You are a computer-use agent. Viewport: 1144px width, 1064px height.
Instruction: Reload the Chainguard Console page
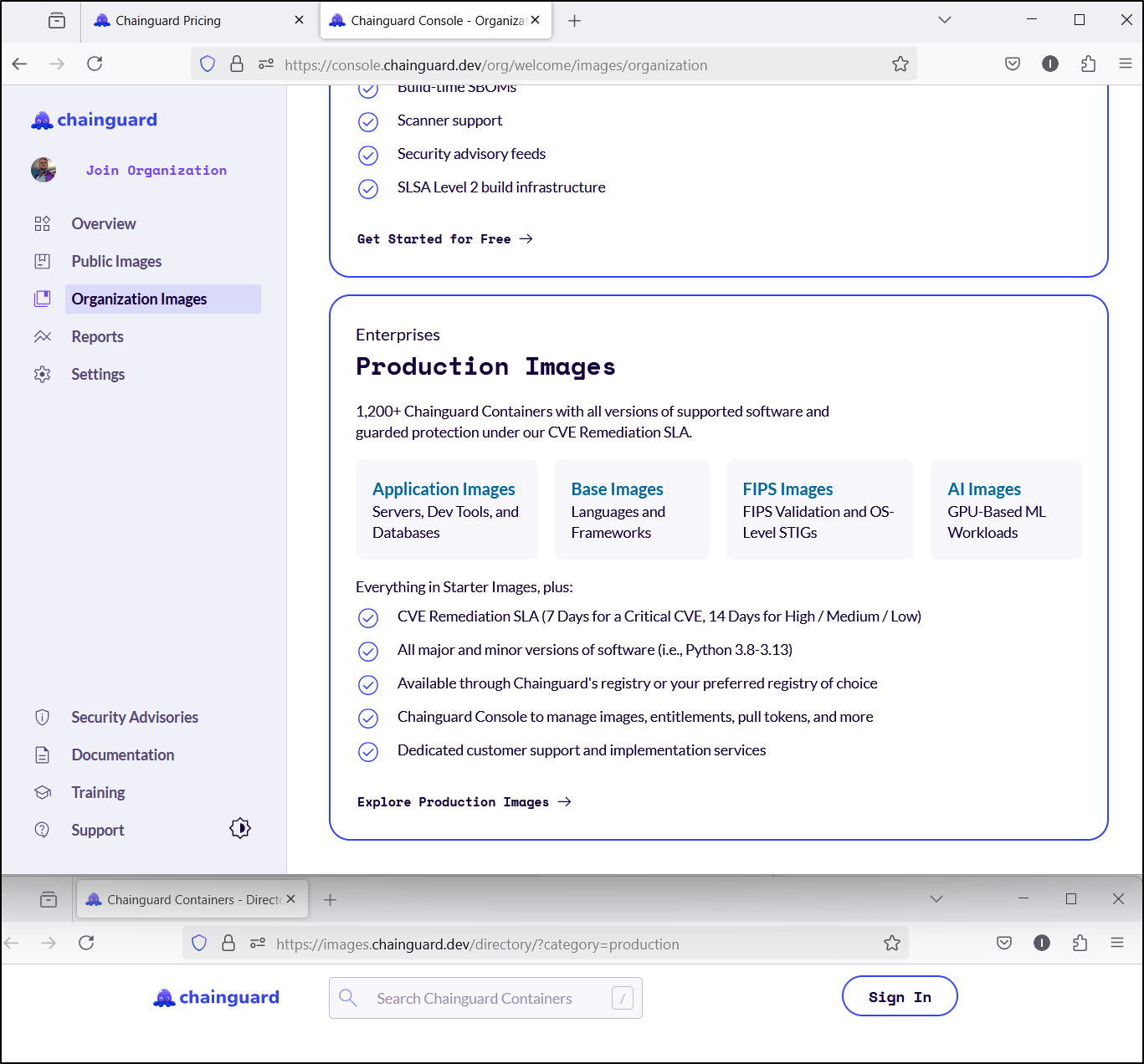coord(95,64)
